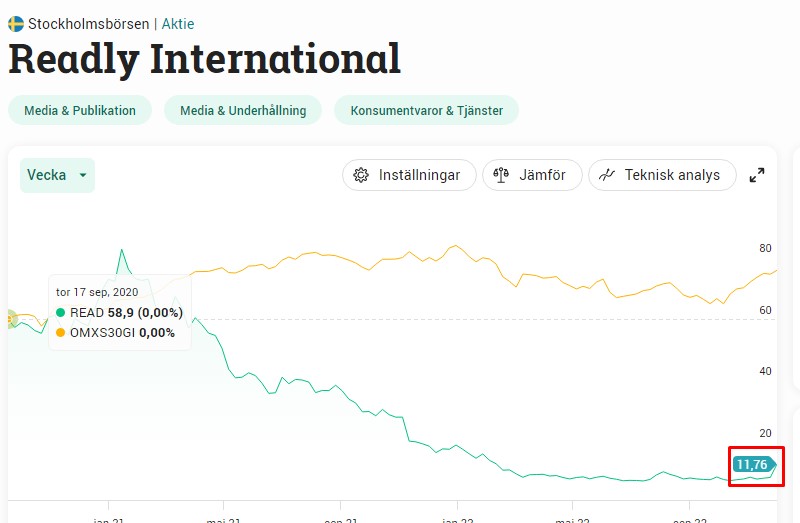The height and width of the screenshot is (523, 800).
Task: Open the Inställningar settings button
Action: point(409,175)
